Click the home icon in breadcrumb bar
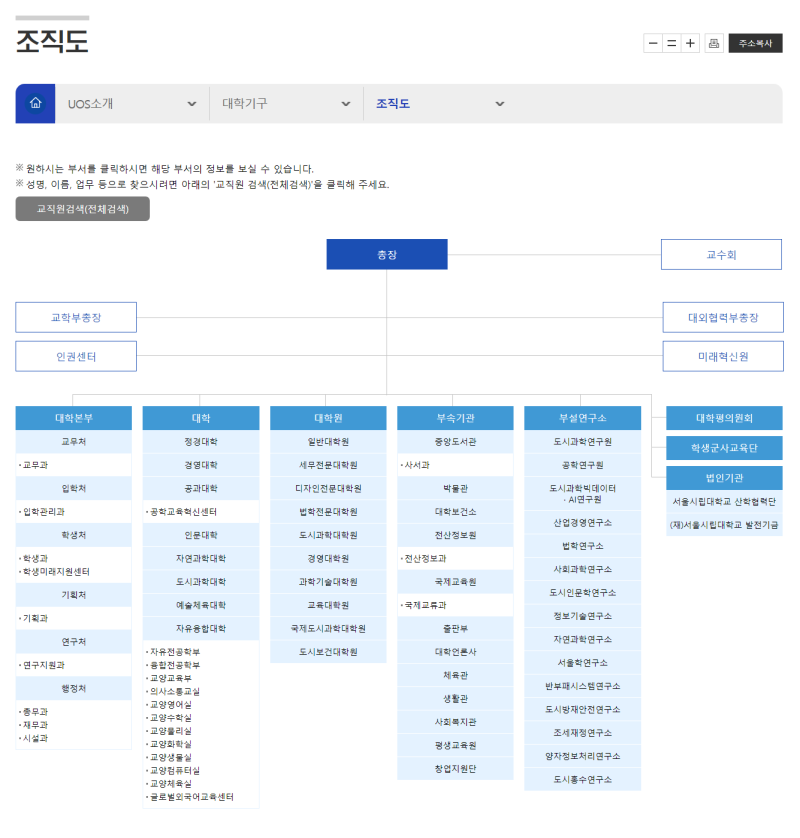This screenshot has width=800, height=838. click(35, 104)
